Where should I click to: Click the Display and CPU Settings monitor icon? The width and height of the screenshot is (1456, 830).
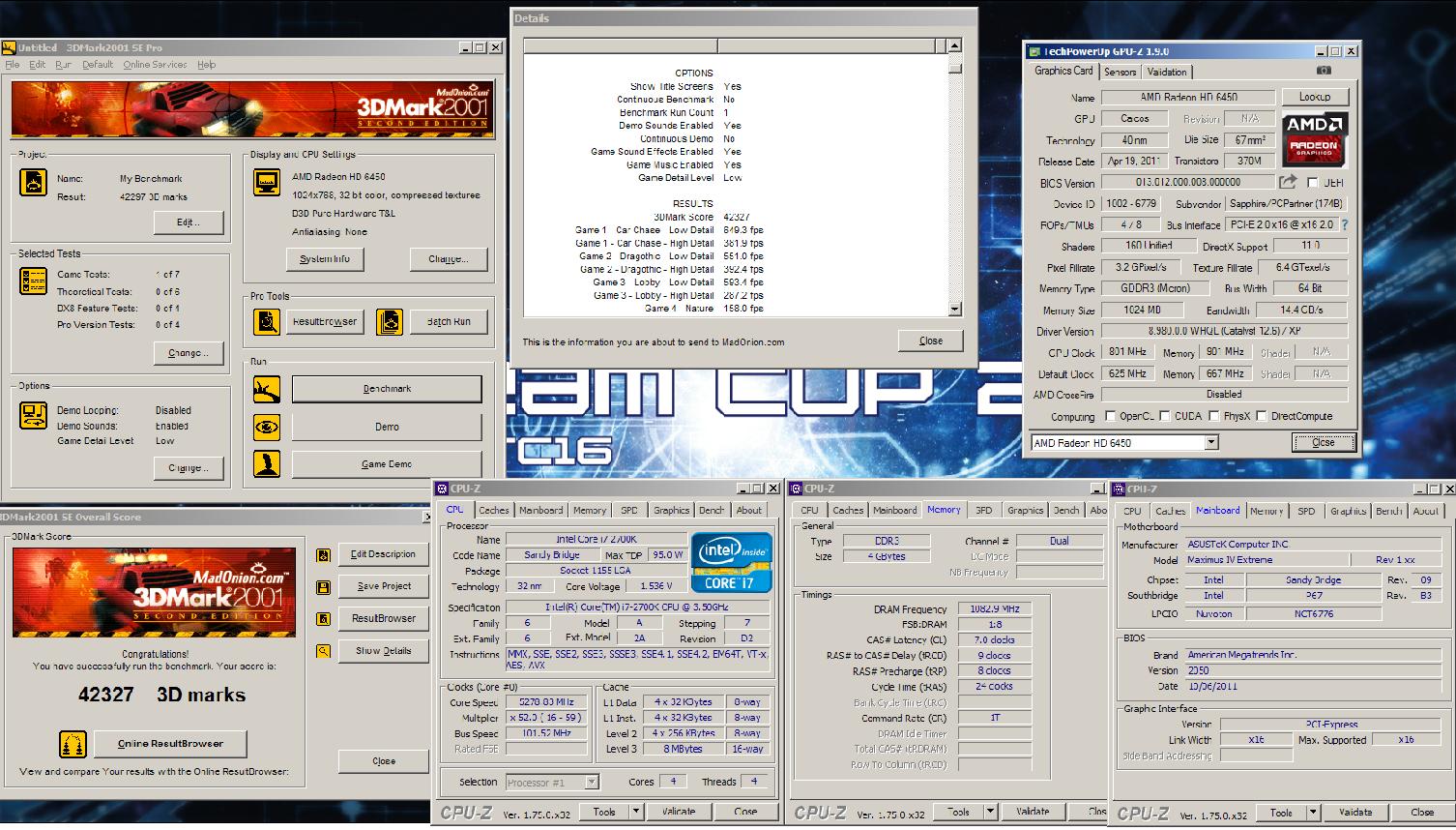pyautogui.click(x=267, y=182)
